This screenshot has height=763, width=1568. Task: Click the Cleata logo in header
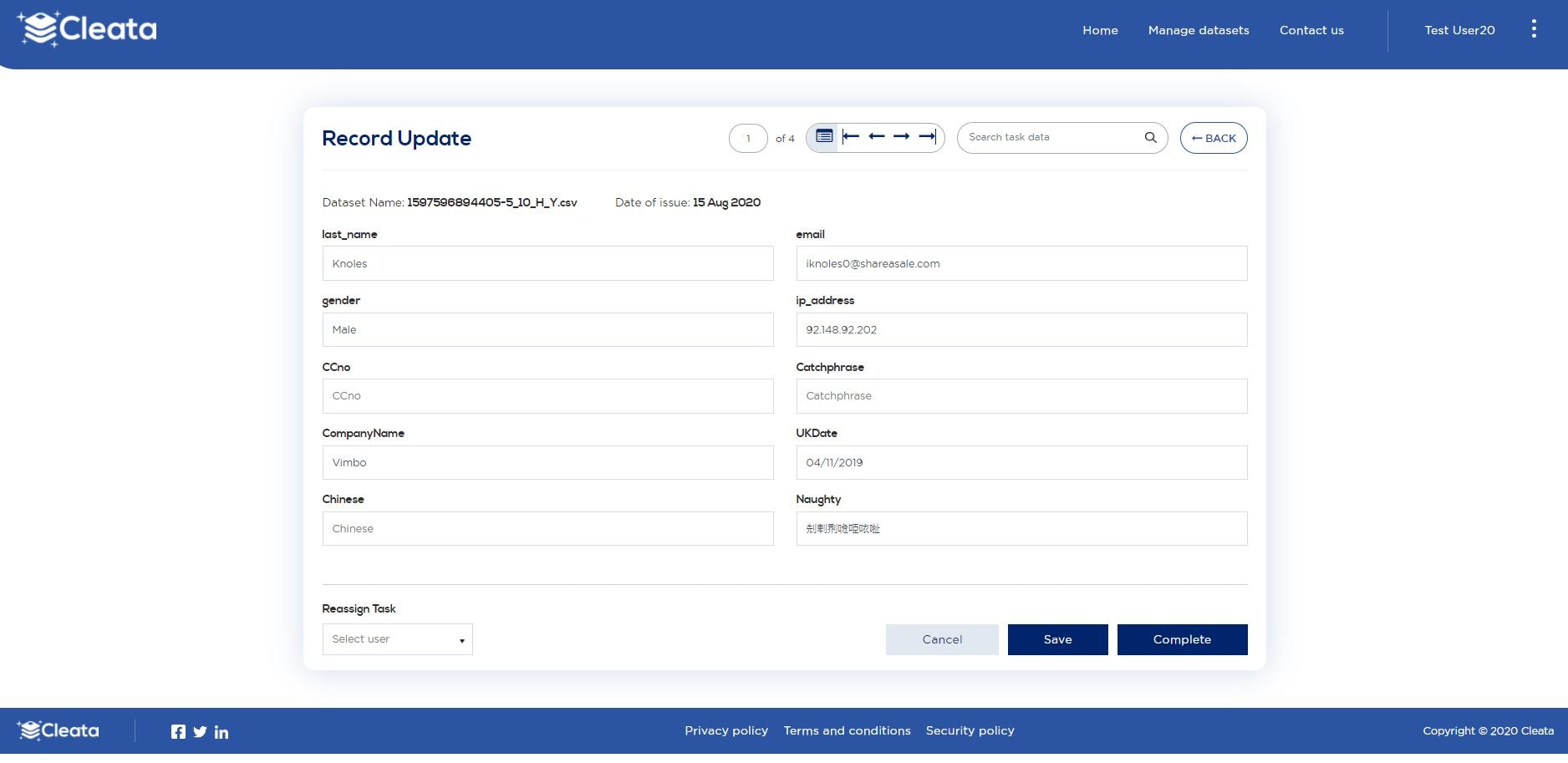coord(87,29)
